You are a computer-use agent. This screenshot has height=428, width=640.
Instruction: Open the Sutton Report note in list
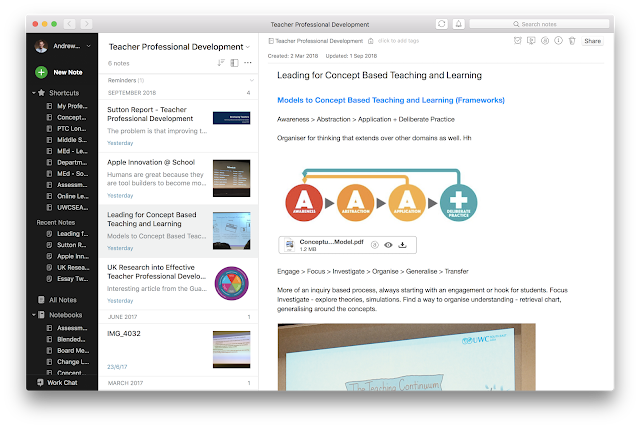coord(178,126)
